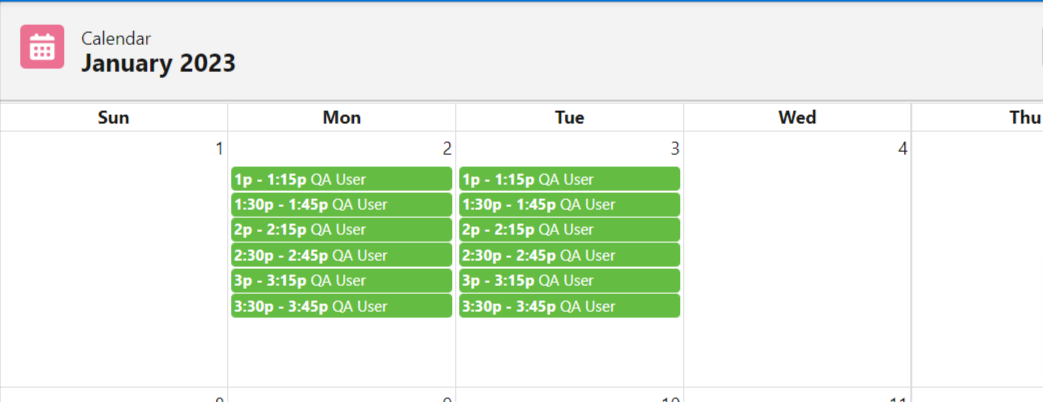Select Tuesday 1:30p - 1:45p event
Image resolution: width=1043 pixels, height=402 pixels.
(569, 205)
